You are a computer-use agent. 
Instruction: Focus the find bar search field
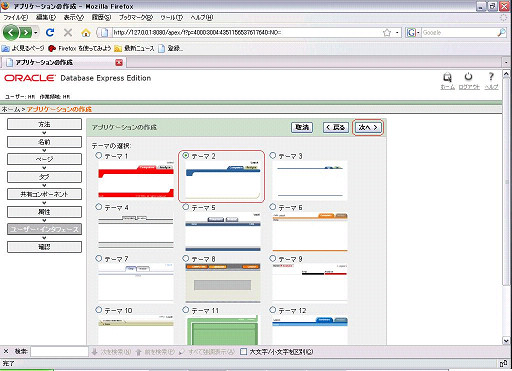59,352
